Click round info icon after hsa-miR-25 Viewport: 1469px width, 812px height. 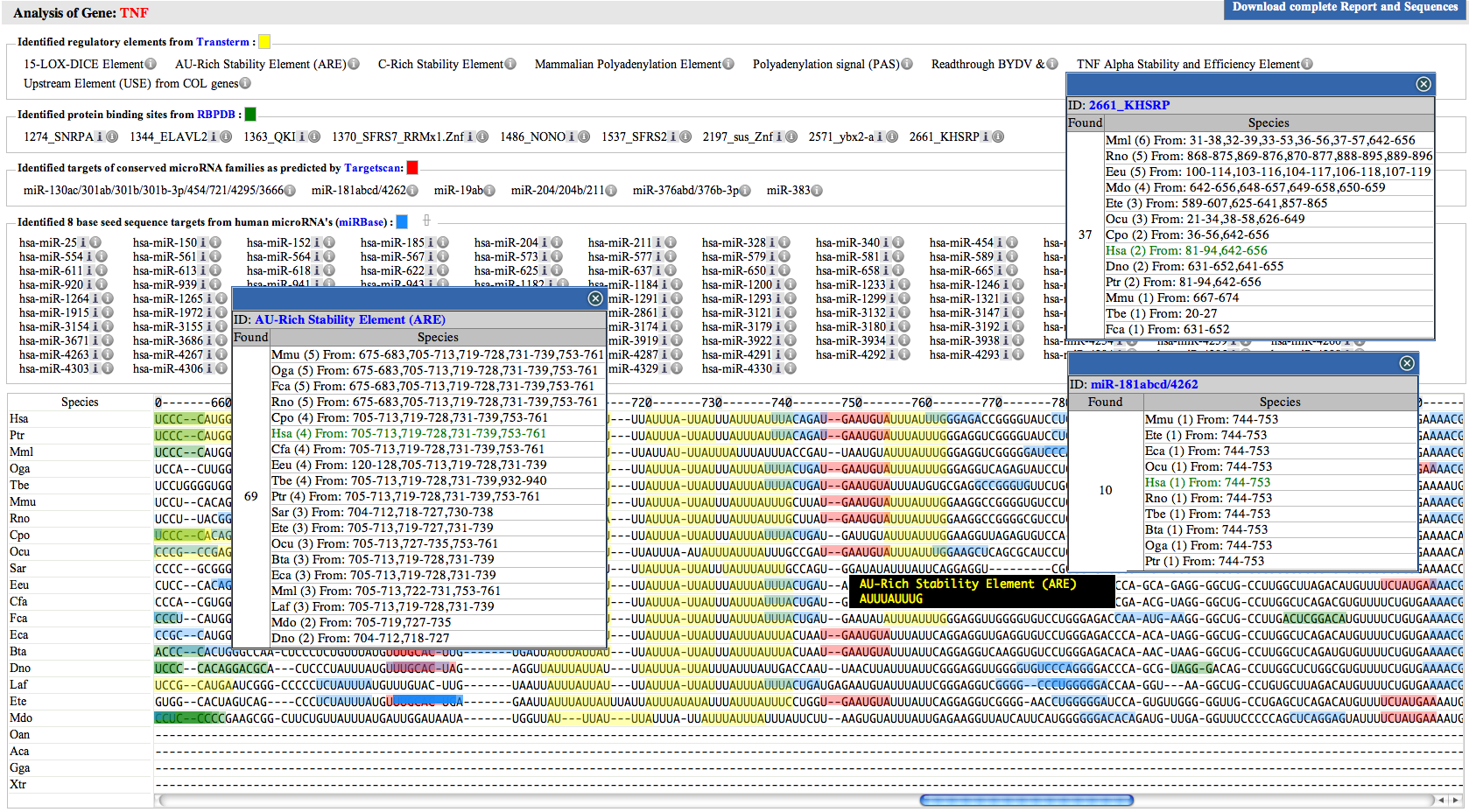point(95,242)
